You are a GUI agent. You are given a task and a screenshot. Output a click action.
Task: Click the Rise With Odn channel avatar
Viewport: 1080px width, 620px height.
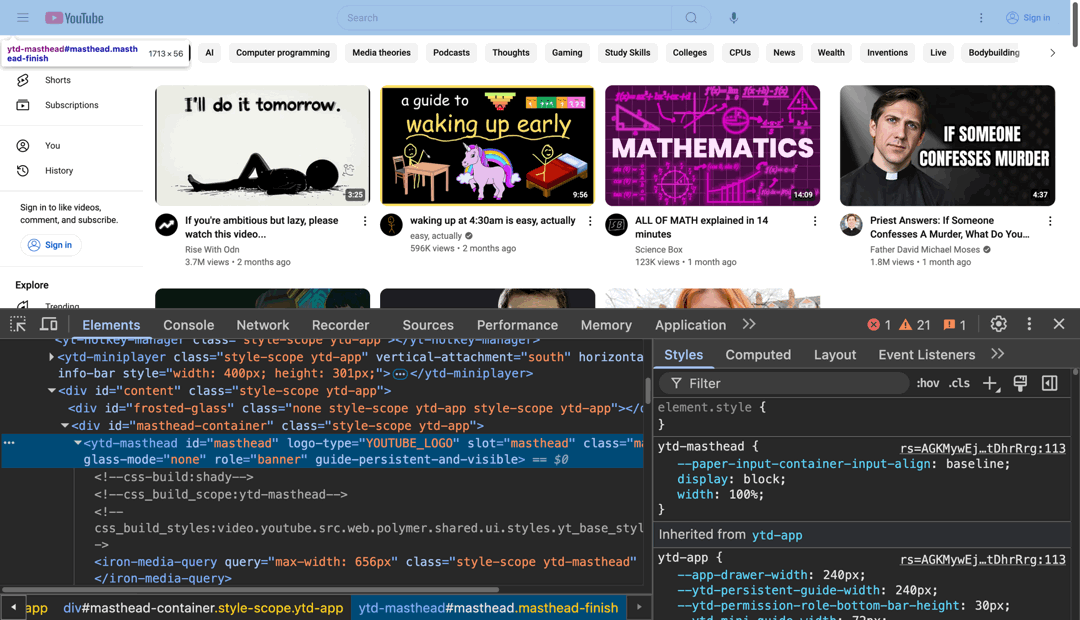[167, 225]
